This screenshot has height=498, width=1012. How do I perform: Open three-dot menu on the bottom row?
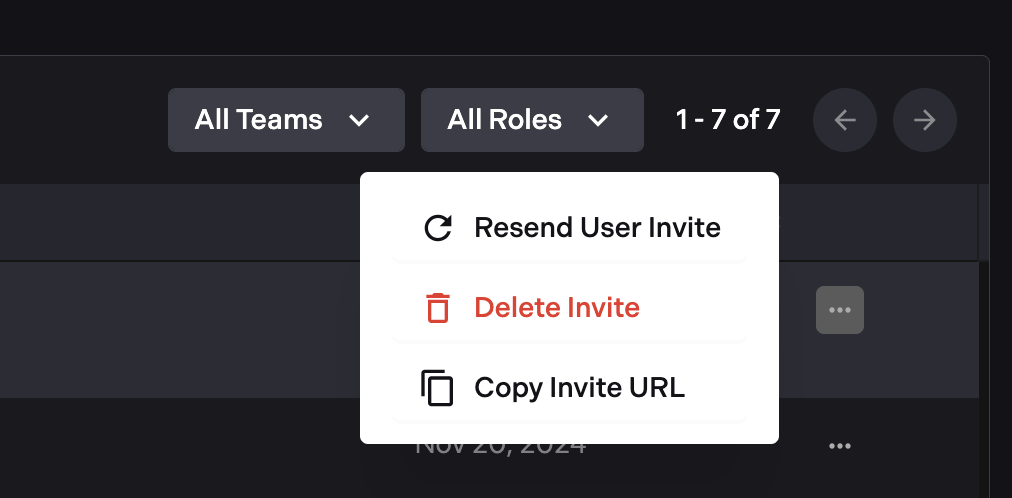[840, 446]
